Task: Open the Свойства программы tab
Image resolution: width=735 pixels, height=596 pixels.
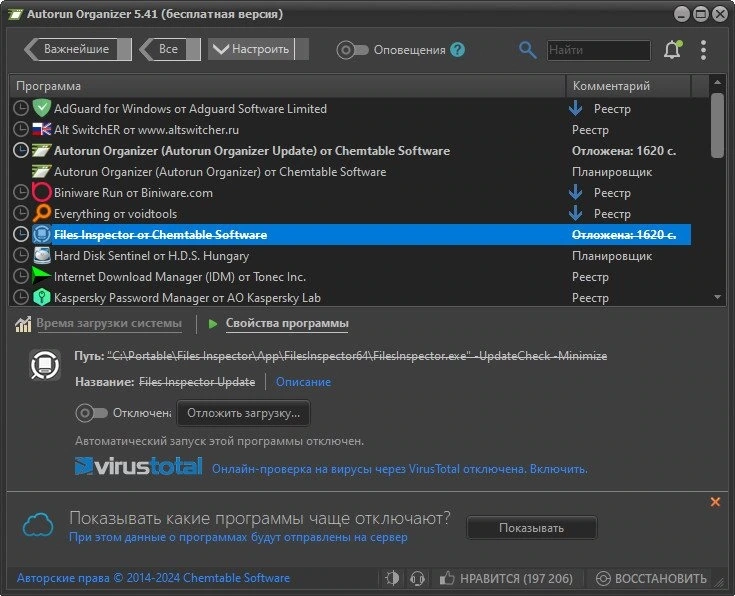Action: [287, 323]
